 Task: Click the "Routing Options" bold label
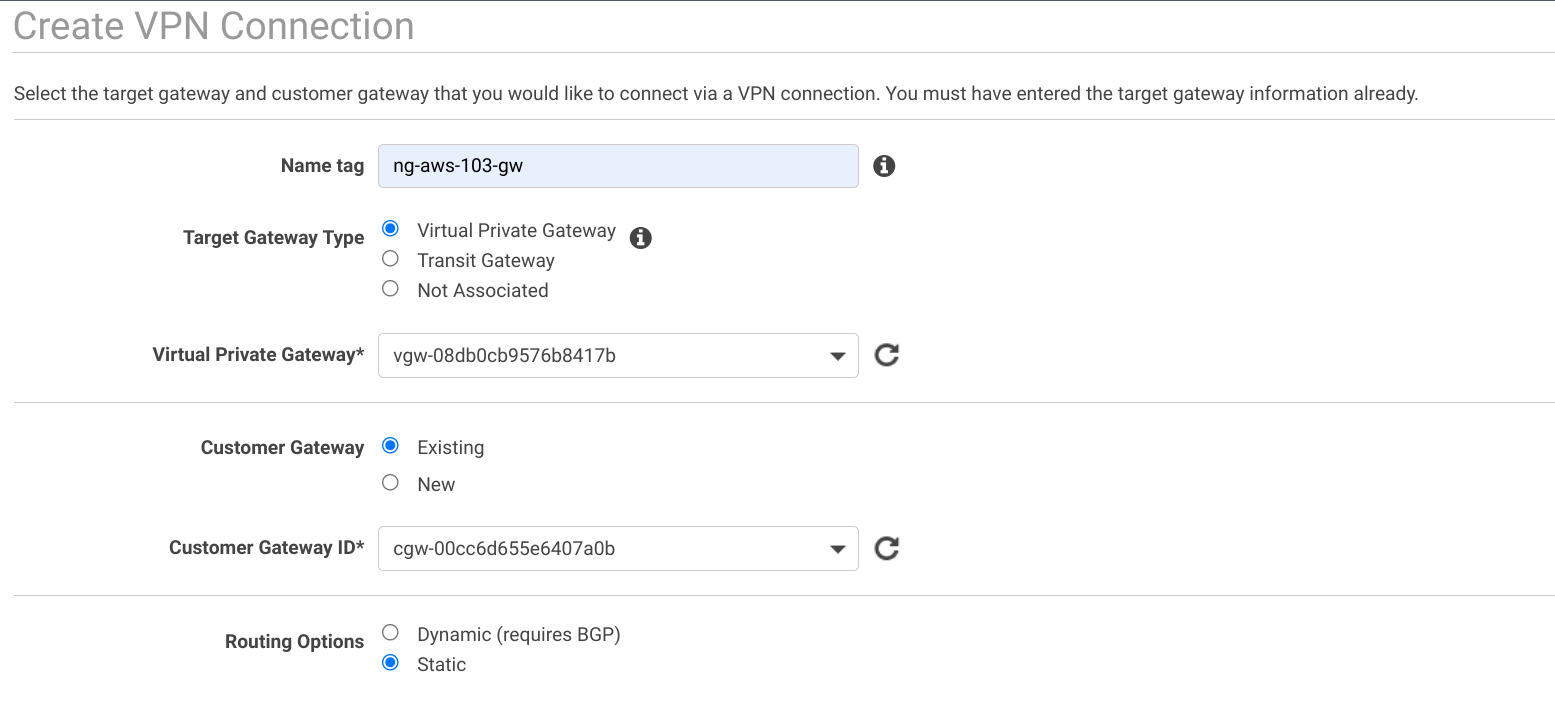294,642
